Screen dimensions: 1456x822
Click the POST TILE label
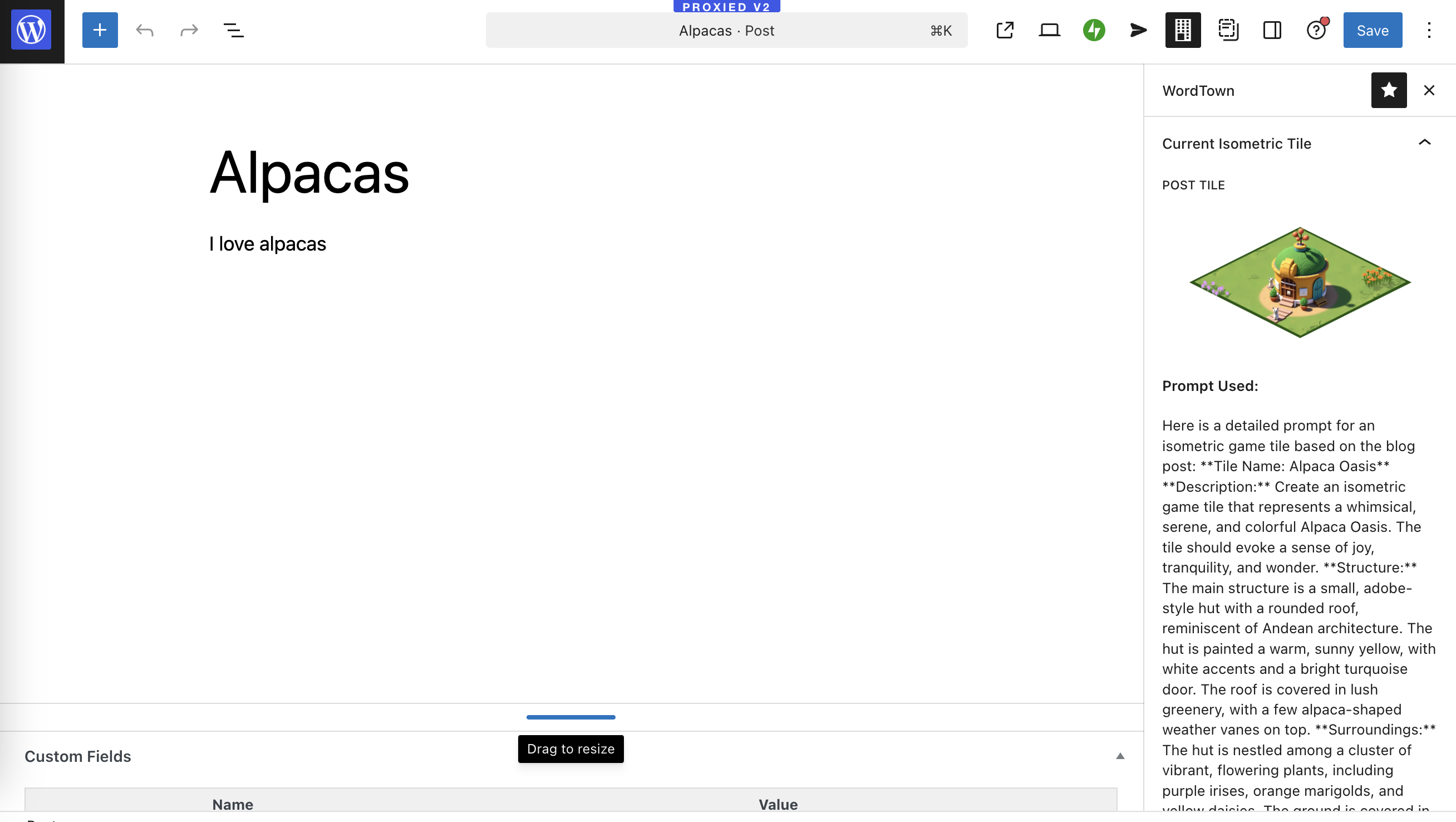(1193, 185)
